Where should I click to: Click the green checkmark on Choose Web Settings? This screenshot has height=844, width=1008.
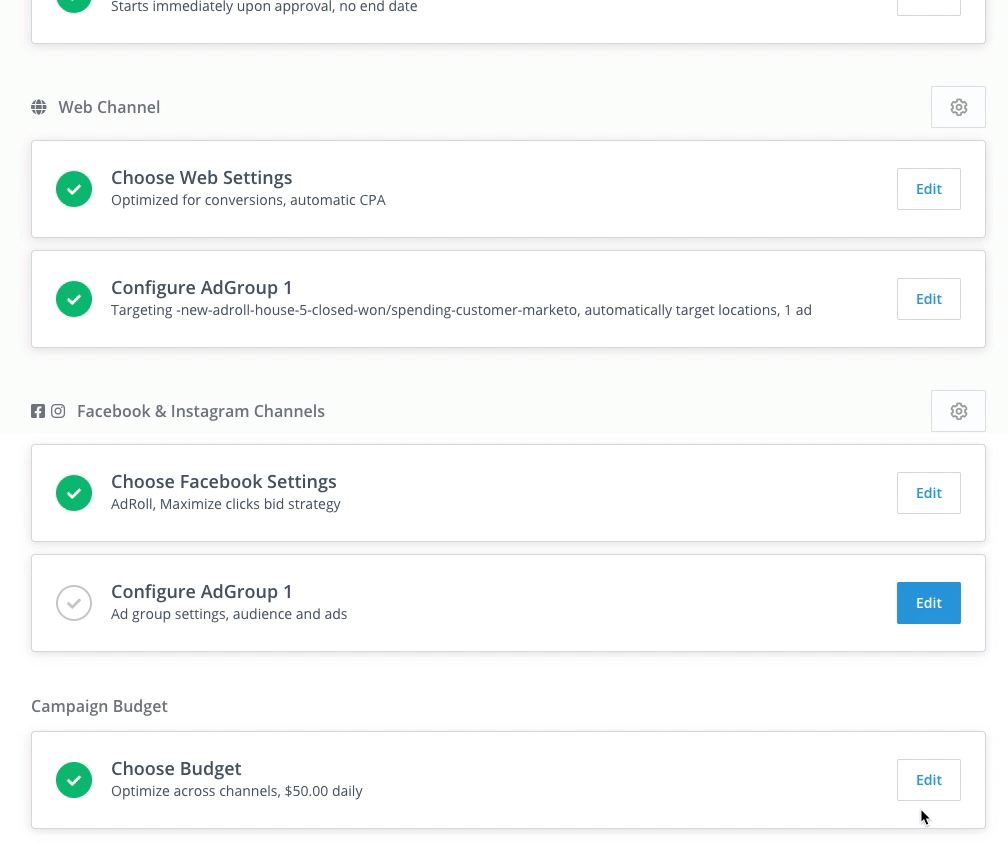coord(74,189)
